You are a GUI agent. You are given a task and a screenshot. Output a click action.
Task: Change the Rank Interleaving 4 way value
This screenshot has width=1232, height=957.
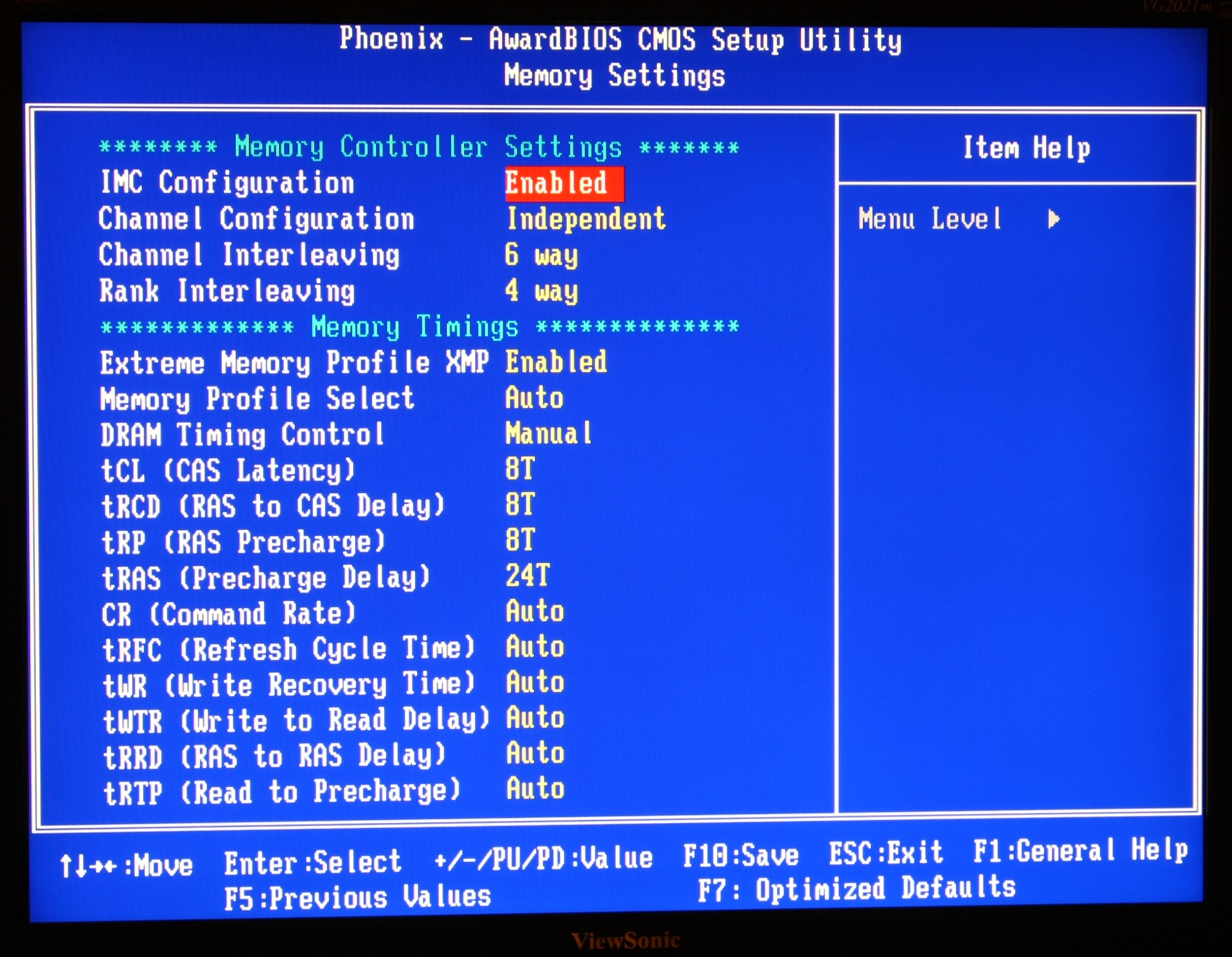(x=541, y=291)
